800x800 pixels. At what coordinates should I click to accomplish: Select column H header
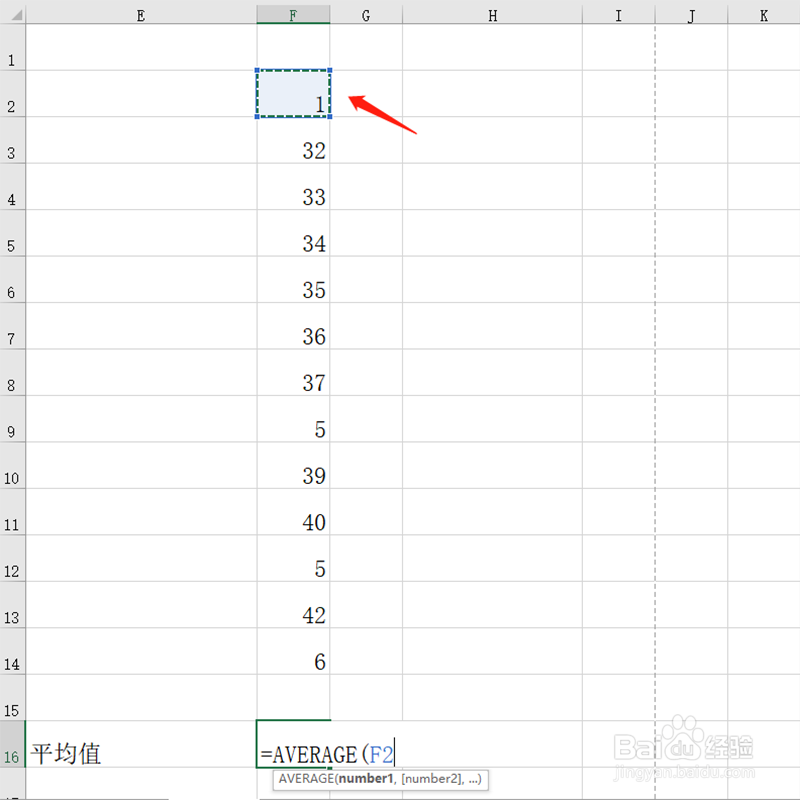(x=492, y=15)
